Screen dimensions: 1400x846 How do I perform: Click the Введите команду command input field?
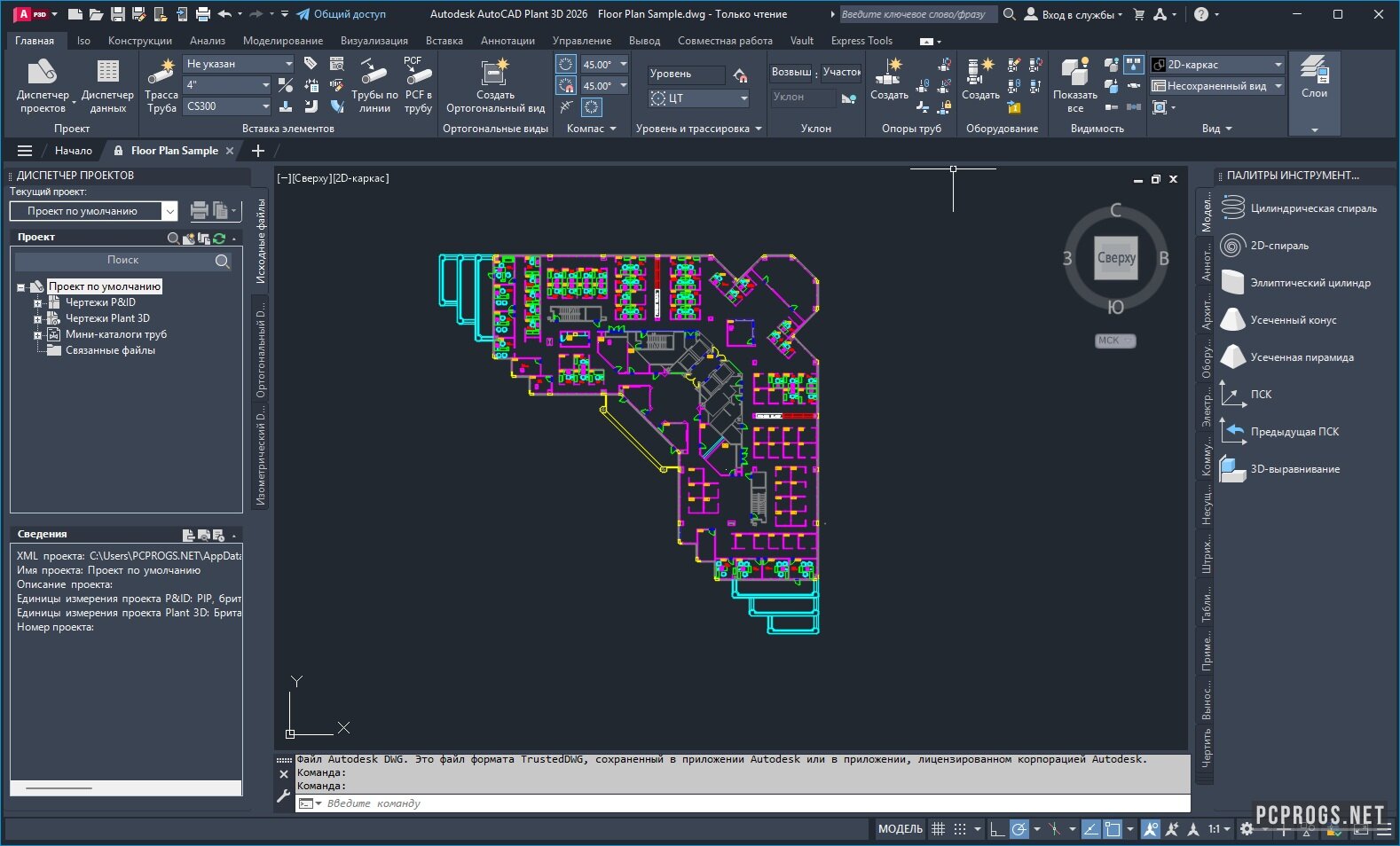745,803
